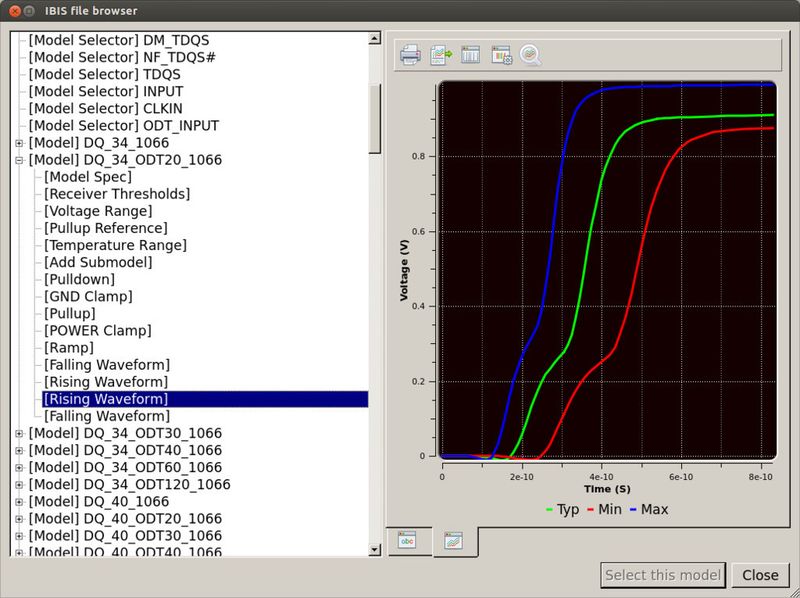Image resolution: width=800 pixels, height=598 pixels.
Task: Click the blue Max legend entry
Action: tap(649, 510)
